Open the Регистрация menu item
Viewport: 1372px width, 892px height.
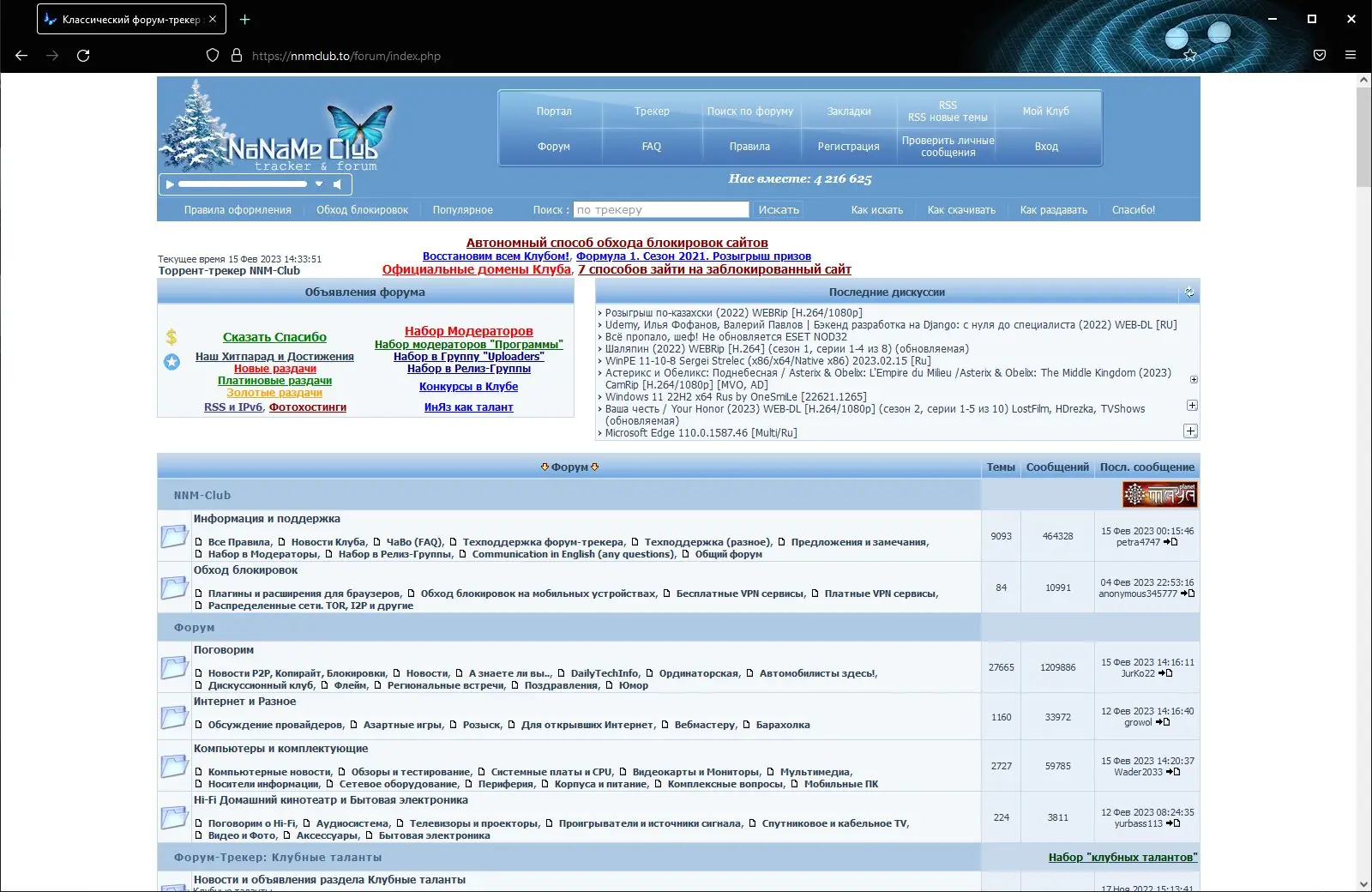click(x=849, y=147)
